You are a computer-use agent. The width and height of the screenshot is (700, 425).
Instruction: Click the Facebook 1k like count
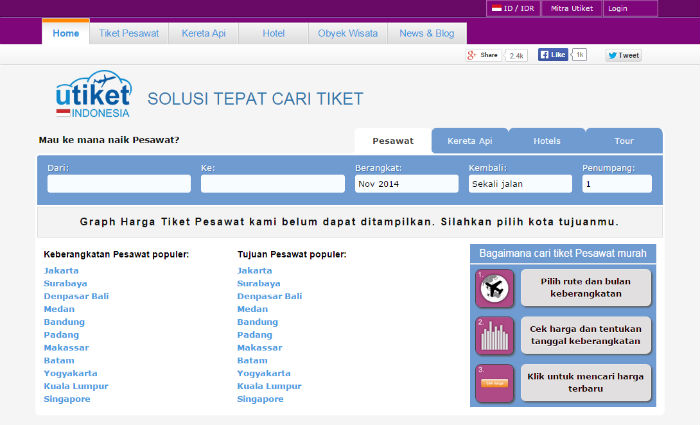[579, 54]
